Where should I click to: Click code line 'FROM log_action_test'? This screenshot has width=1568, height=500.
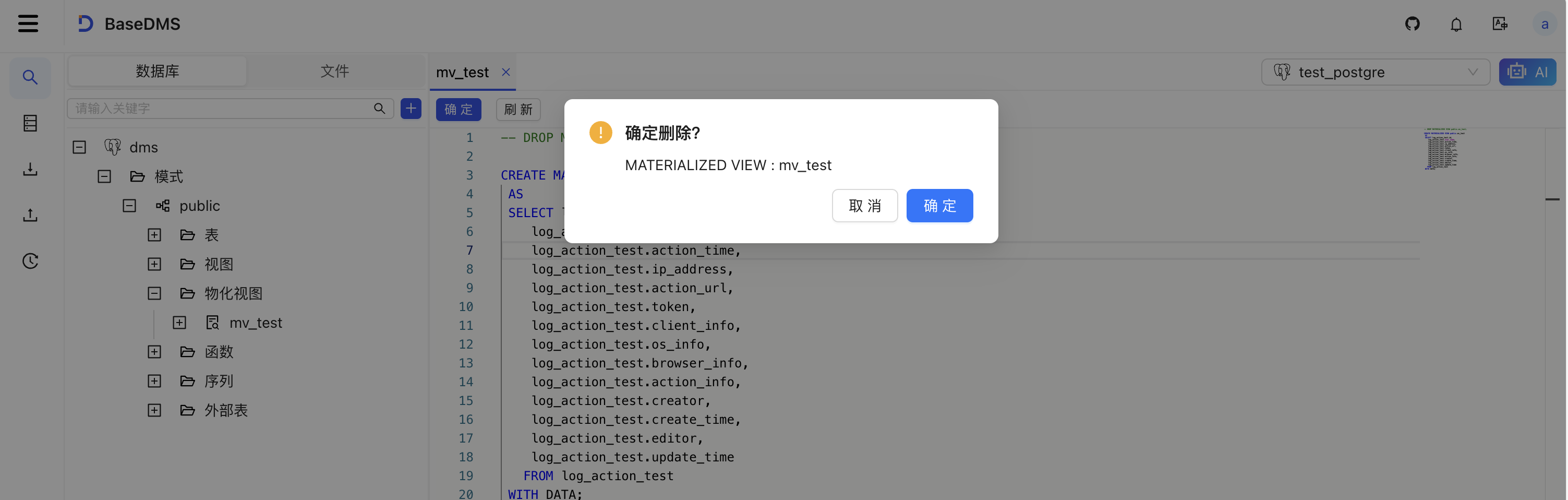[598, 475]
